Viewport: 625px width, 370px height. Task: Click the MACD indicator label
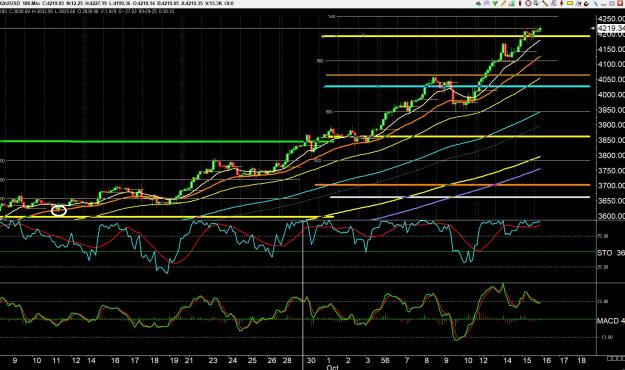click(607, 321)
